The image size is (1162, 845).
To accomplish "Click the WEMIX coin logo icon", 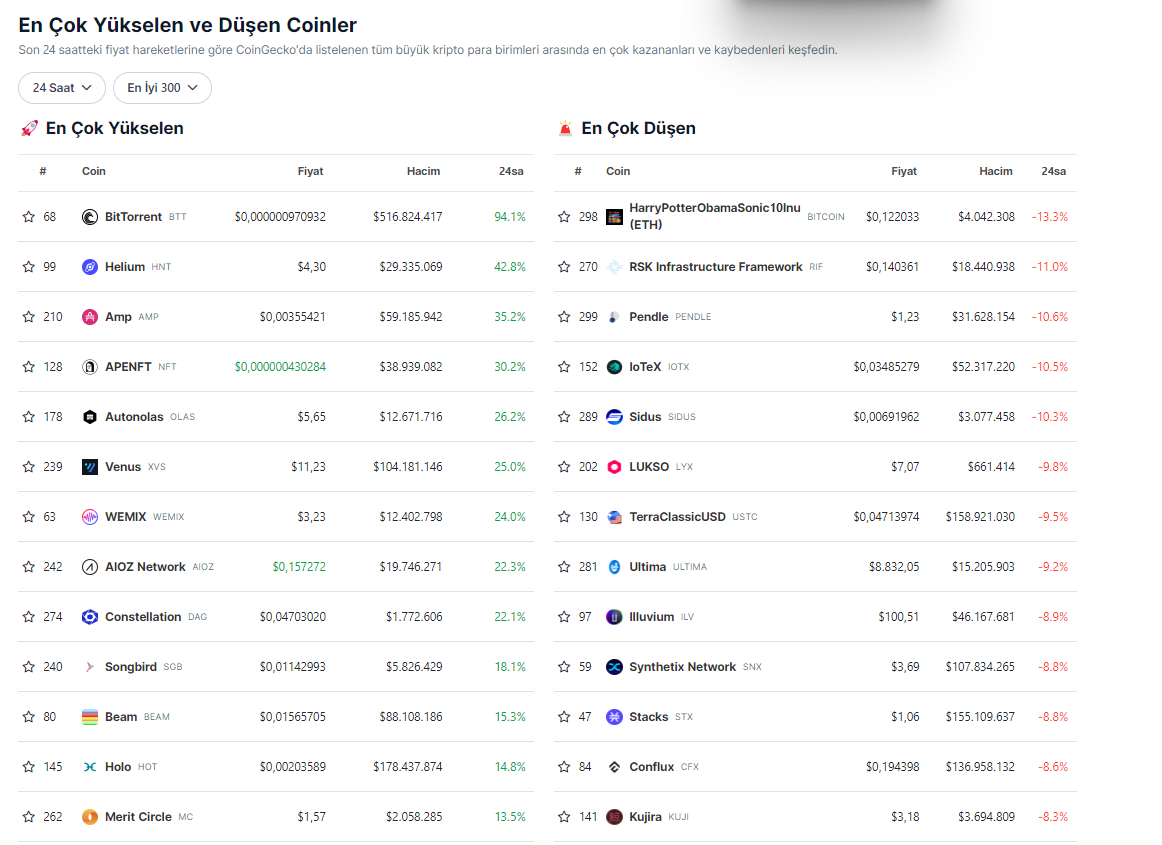I will point(90,517).
